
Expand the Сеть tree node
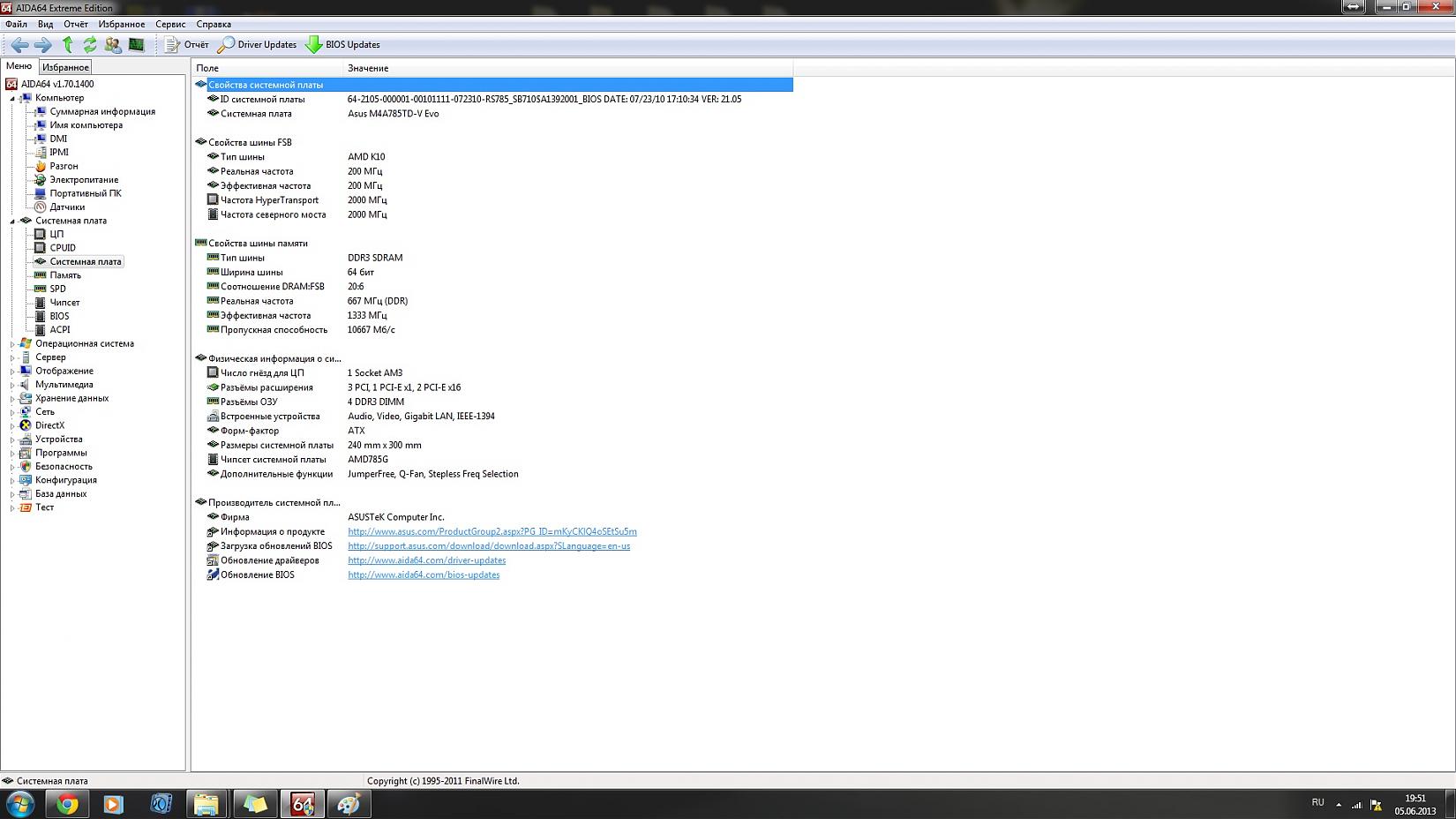[12, 412]
